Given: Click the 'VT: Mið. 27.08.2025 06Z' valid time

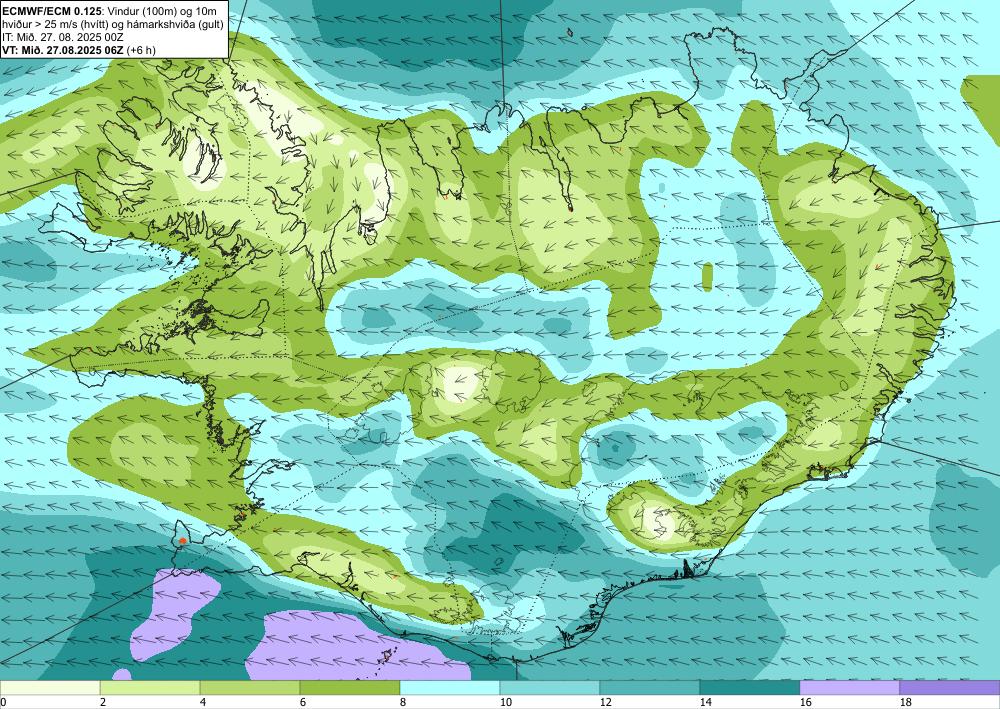Looking at the screenshot, I should 62,50.
